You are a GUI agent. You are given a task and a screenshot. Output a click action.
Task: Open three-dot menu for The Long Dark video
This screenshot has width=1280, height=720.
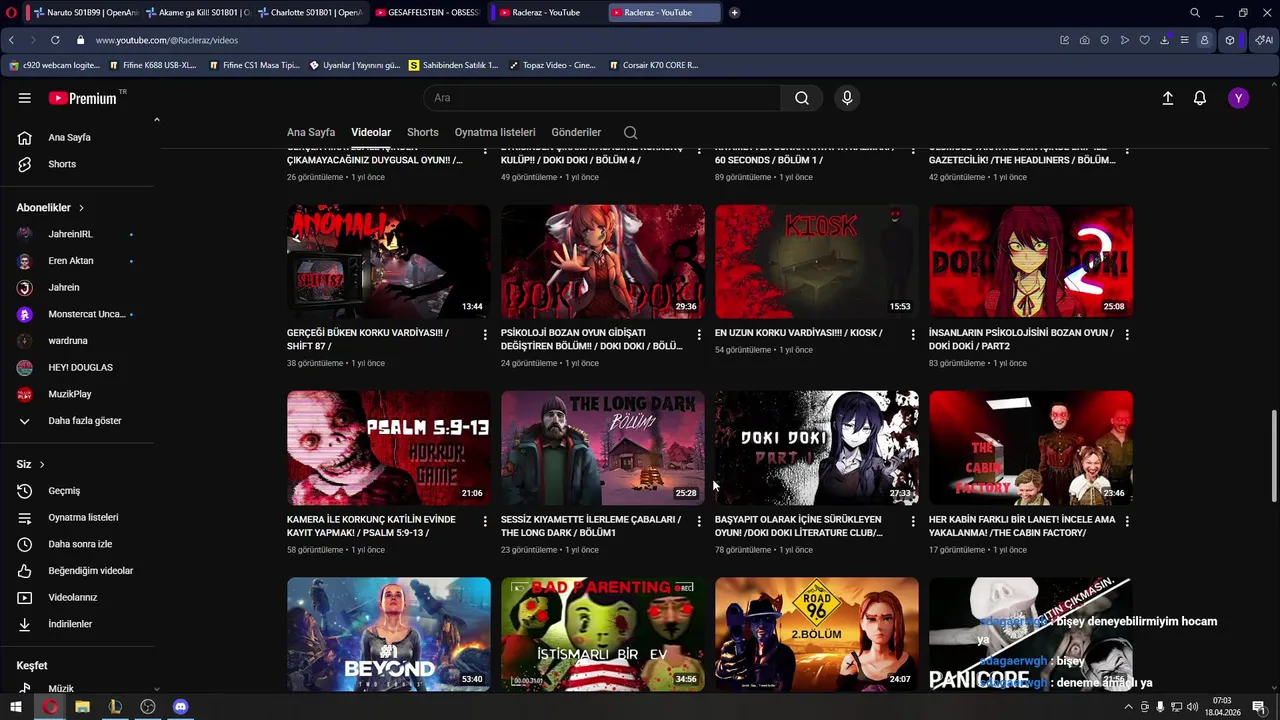pos(699,521)
